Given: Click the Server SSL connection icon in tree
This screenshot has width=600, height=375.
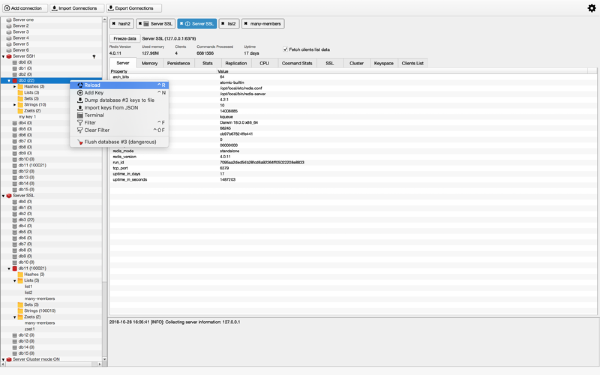Looking at the screenshot, I should [x=9, y=196].
